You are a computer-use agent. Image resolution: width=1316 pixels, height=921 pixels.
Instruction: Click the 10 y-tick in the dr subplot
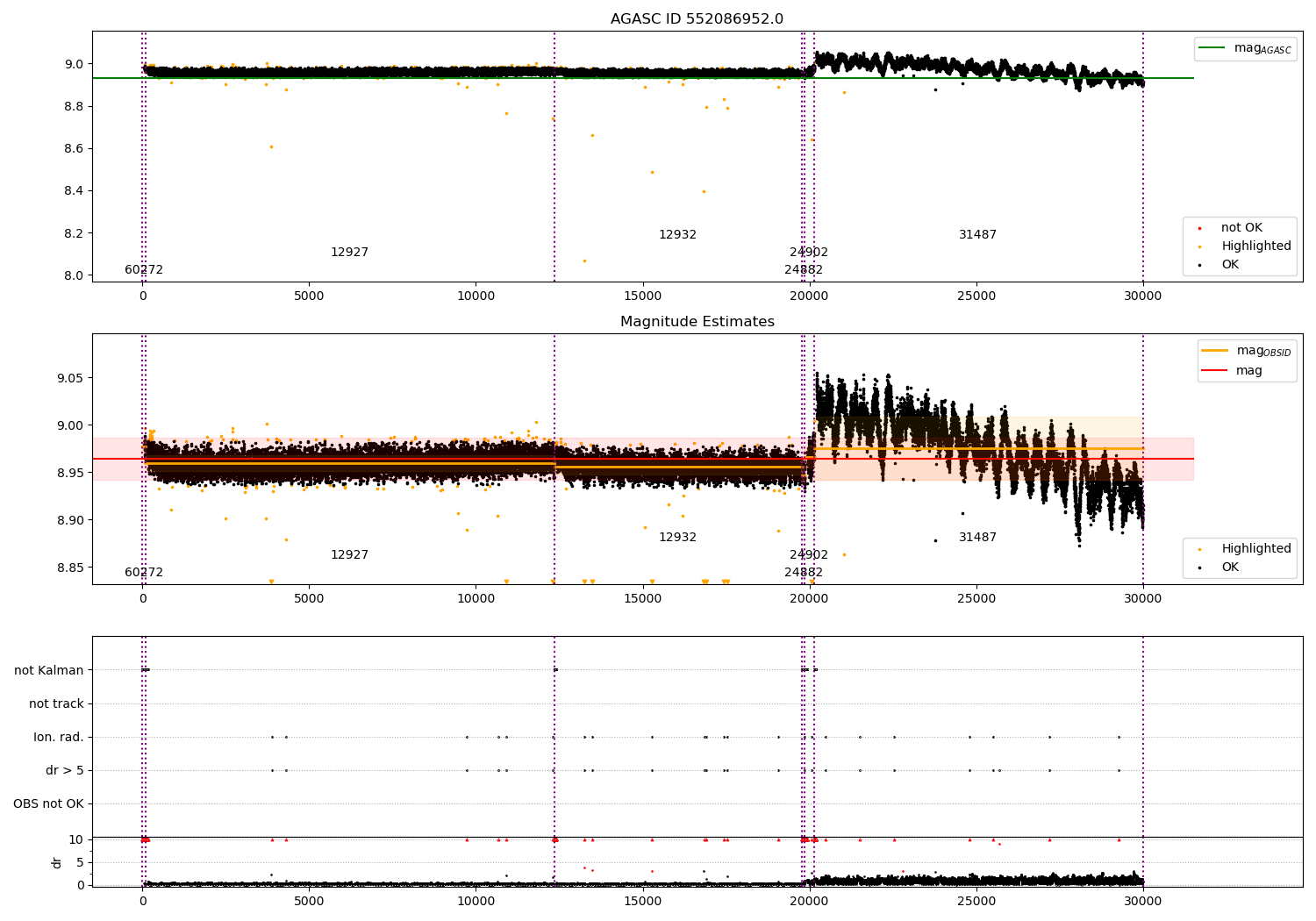[75, 839]
